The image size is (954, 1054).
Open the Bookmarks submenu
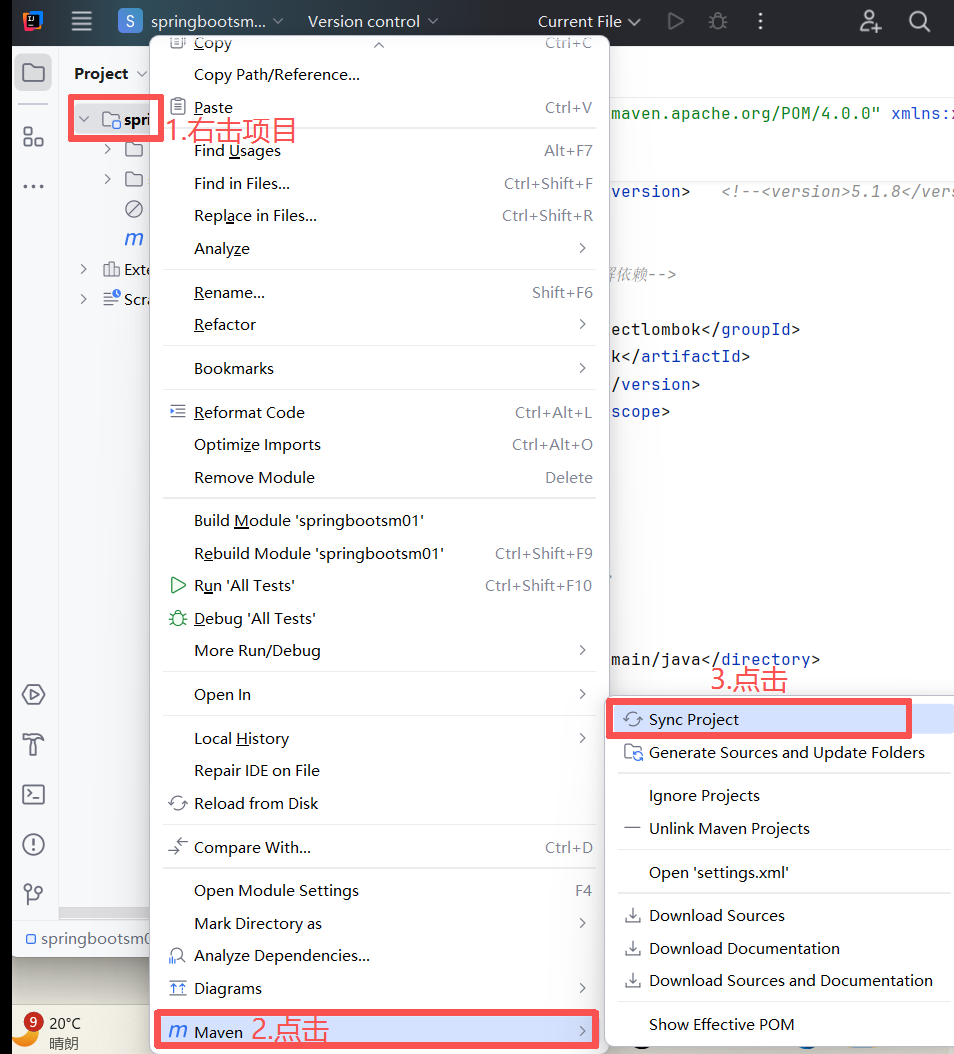(379, 368)
